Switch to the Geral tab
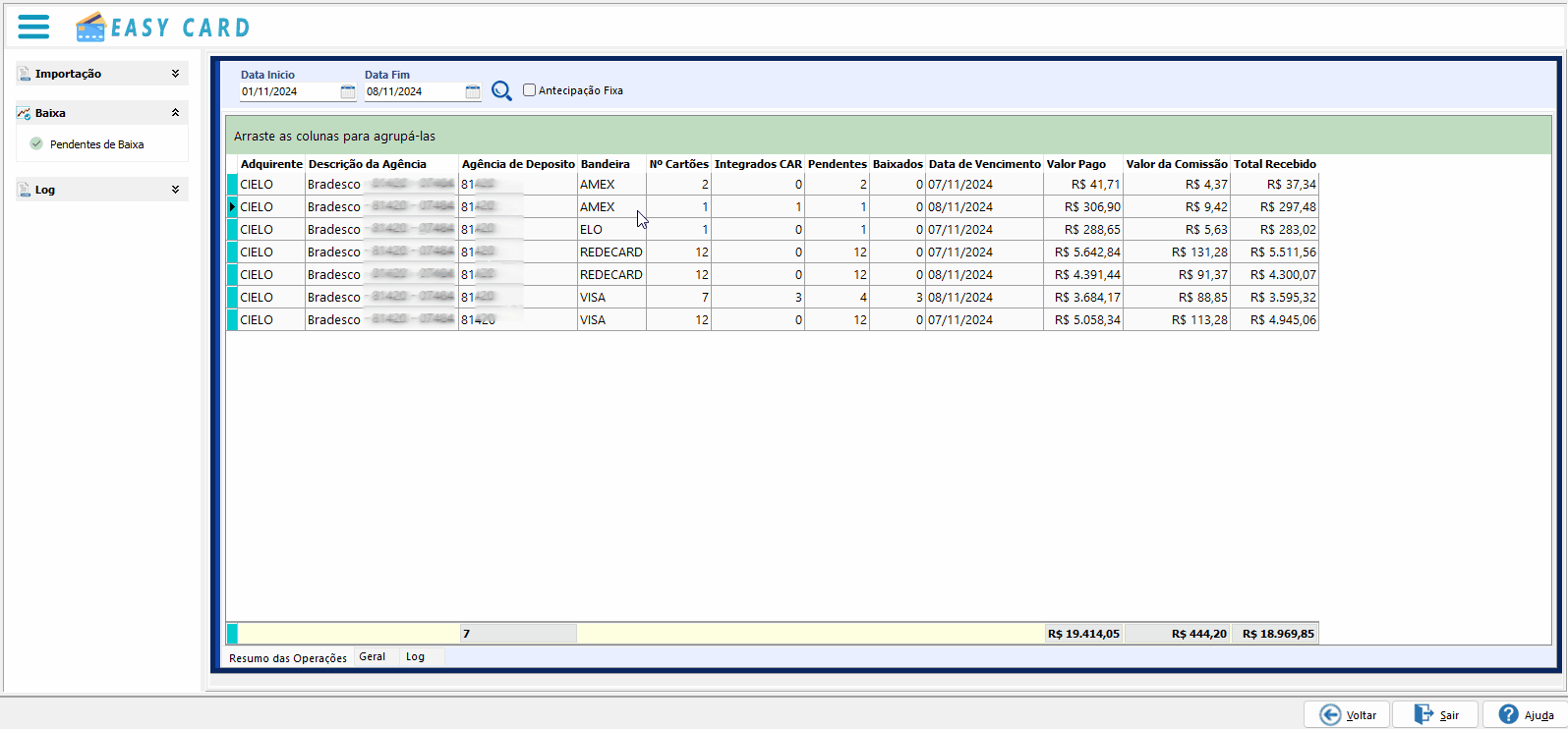 pyautogui.click(x=373, y=656)
